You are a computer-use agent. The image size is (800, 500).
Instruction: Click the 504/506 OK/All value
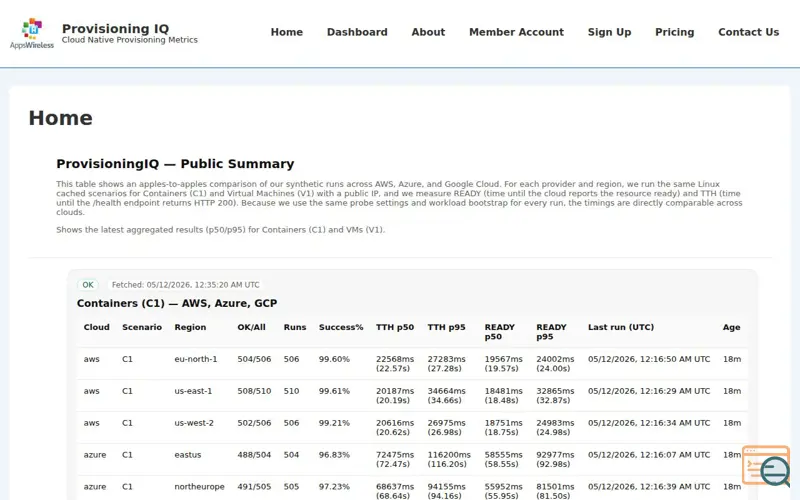click(x=254, y=359)
